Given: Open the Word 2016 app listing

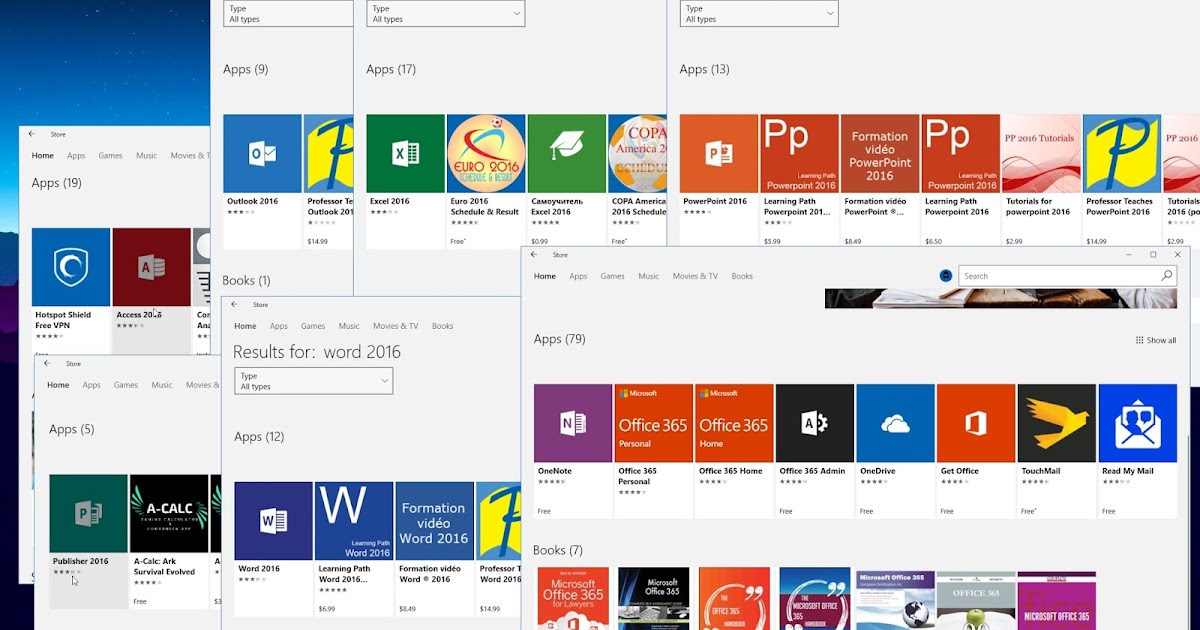Looking at the screenshot, I should tap(273, 520).
